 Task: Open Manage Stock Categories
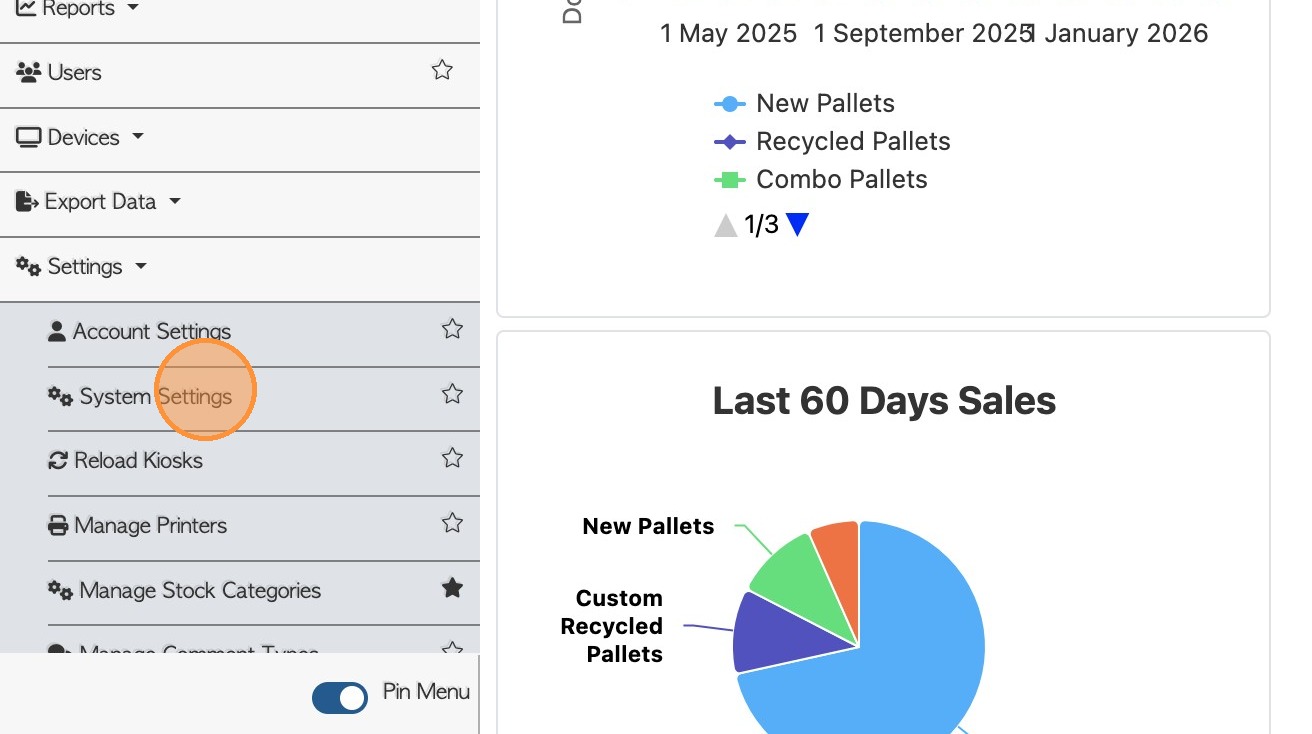coord(199,590)
